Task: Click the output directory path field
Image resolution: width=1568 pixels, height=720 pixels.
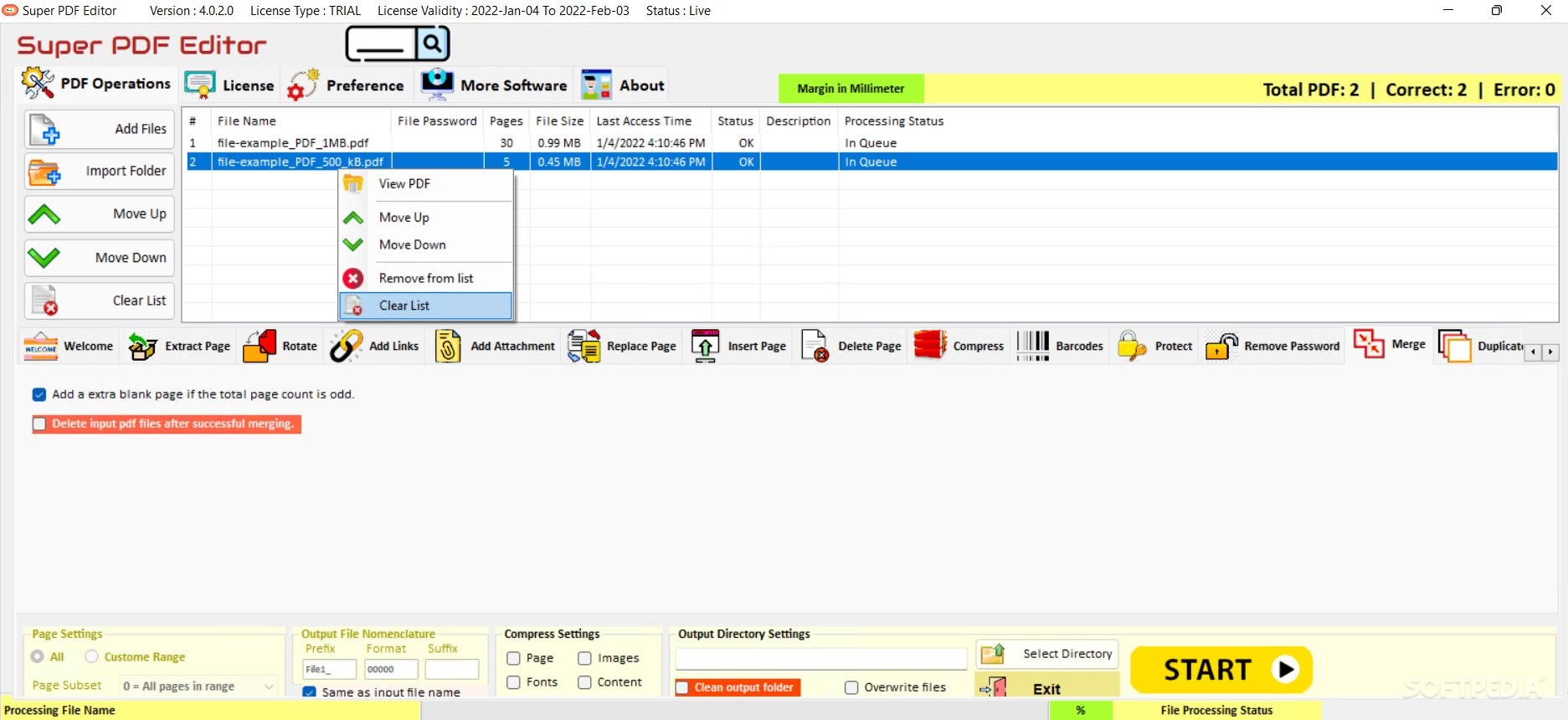Action: pos(821,659)
